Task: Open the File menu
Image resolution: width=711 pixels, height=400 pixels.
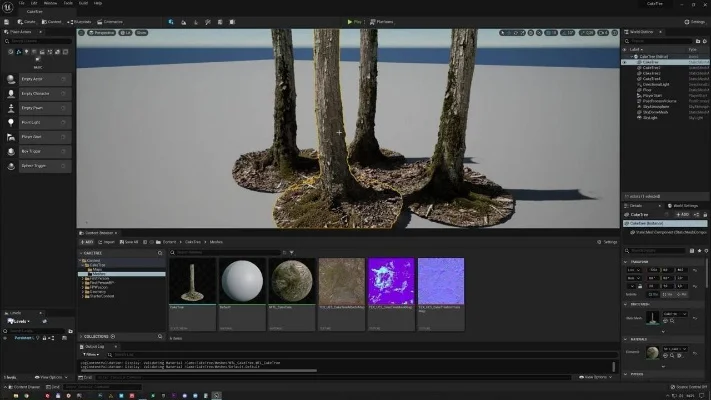Action: click(x=21, y=3)
